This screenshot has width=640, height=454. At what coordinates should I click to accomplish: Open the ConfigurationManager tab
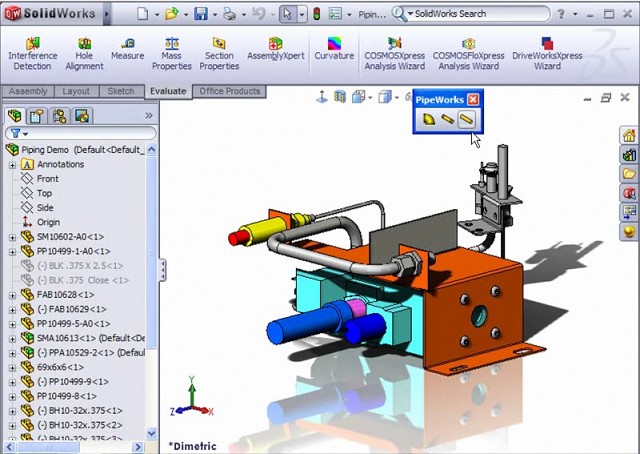click(x=60, y=116)
